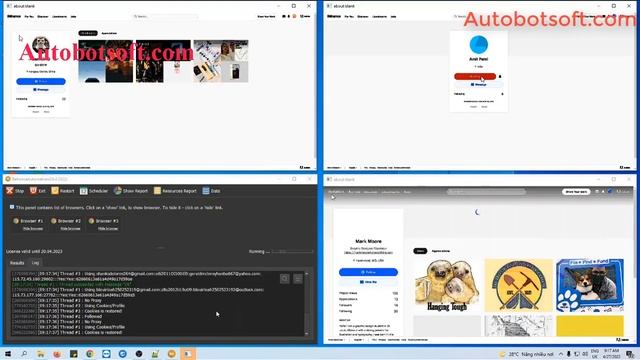Click the search bar in Mark Moore window
The image size is (640, 360).
(x=486, y=191)
